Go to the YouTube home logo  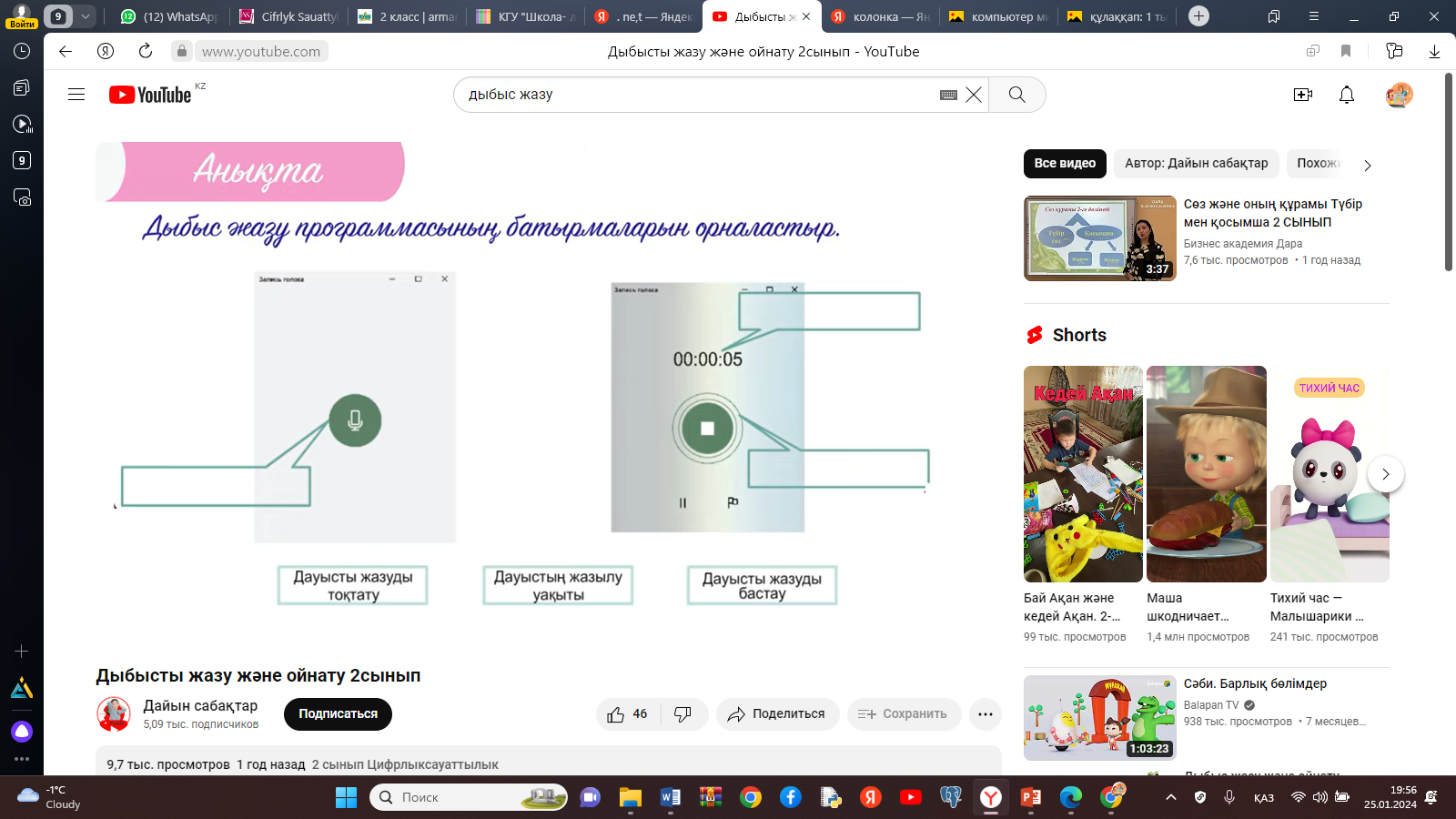151,95
